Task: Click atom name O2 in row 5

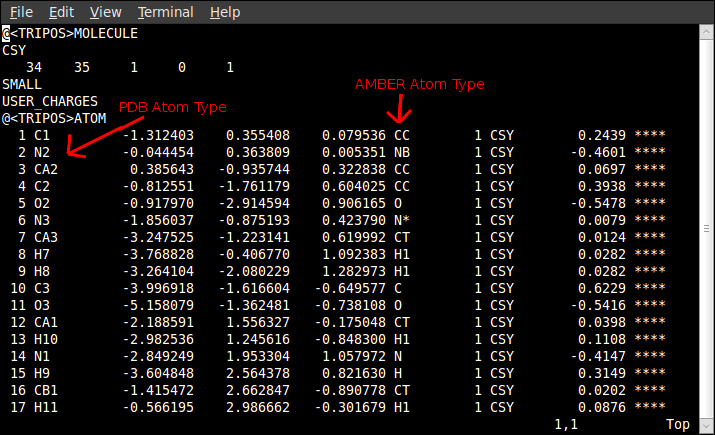Action: point(41,203)
